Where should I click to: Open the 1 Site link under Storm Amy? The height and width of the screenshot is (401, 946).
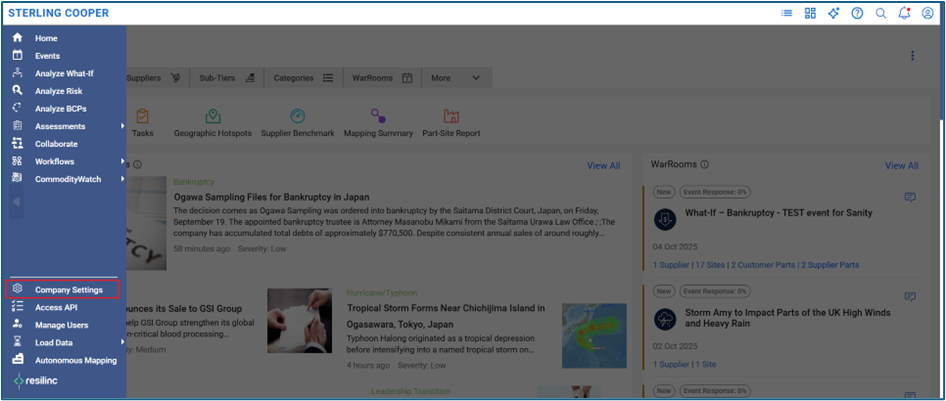point(705,364)
